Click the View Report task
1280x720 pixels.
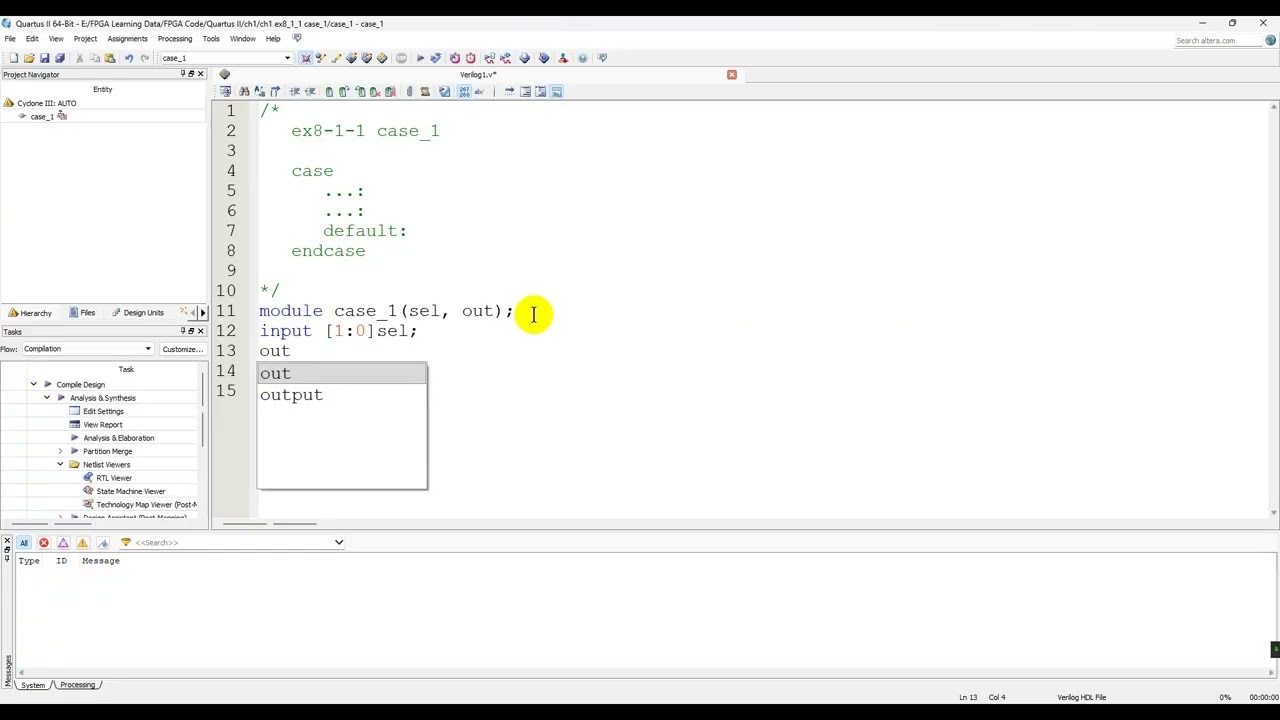[102, 425]
